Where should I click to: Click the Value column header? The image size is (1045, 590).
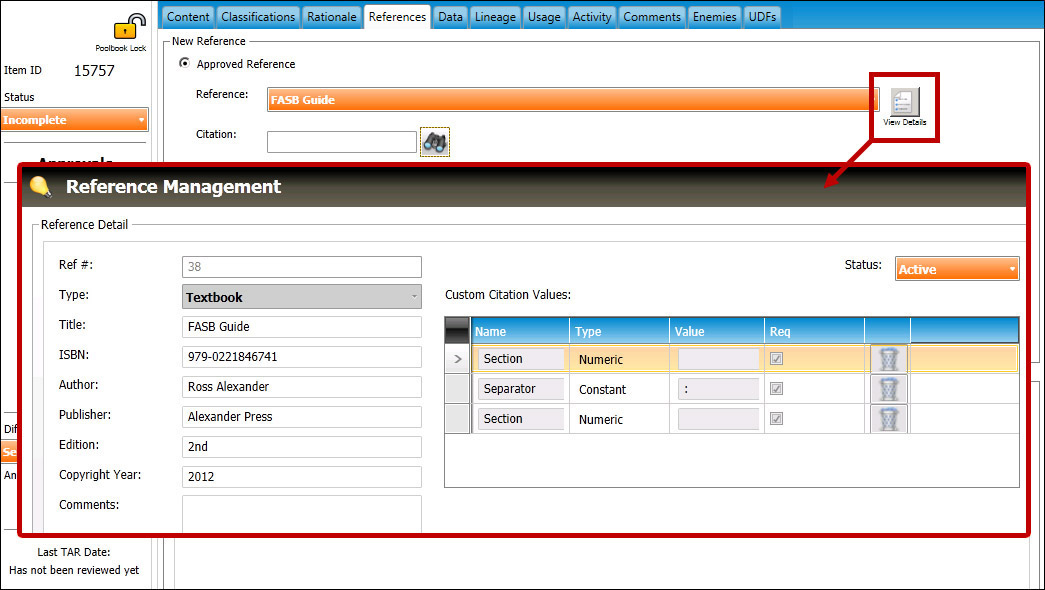click(x=716, y=331)
